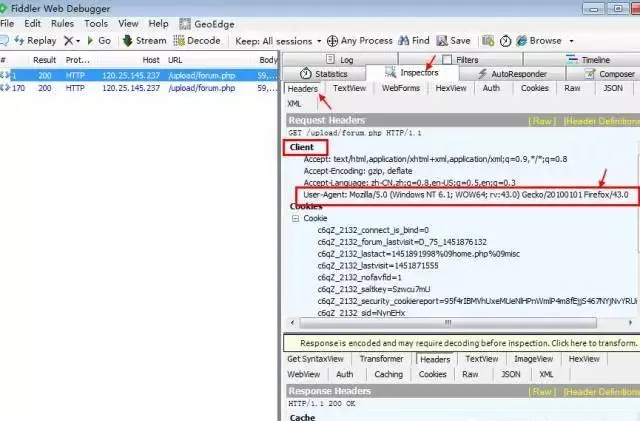The width and height of the screenshot is (640, 421).
Task: Toggle the Decode button
Action: coord(197,41)
